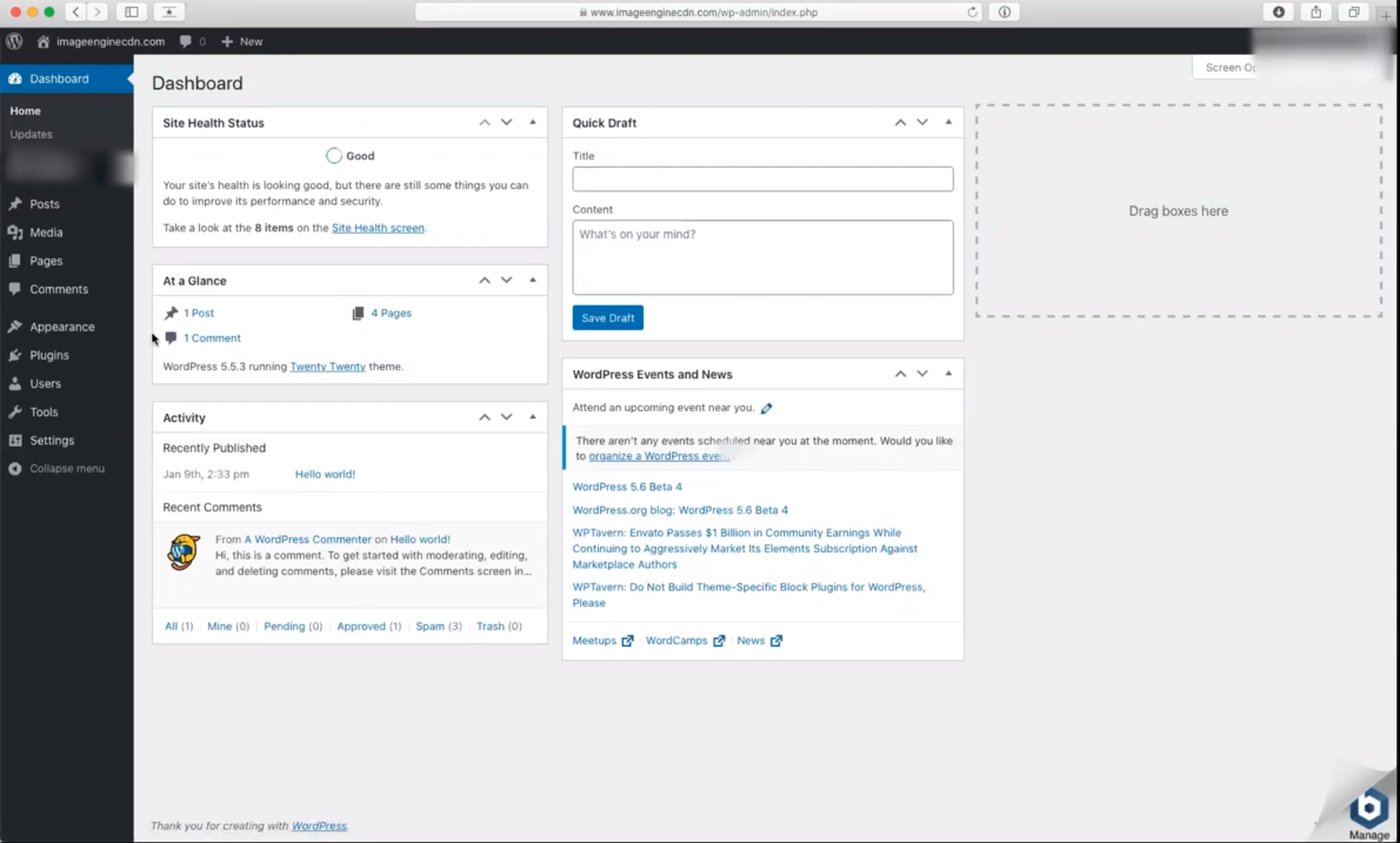Move Site Health Status box down

point(507,122)
